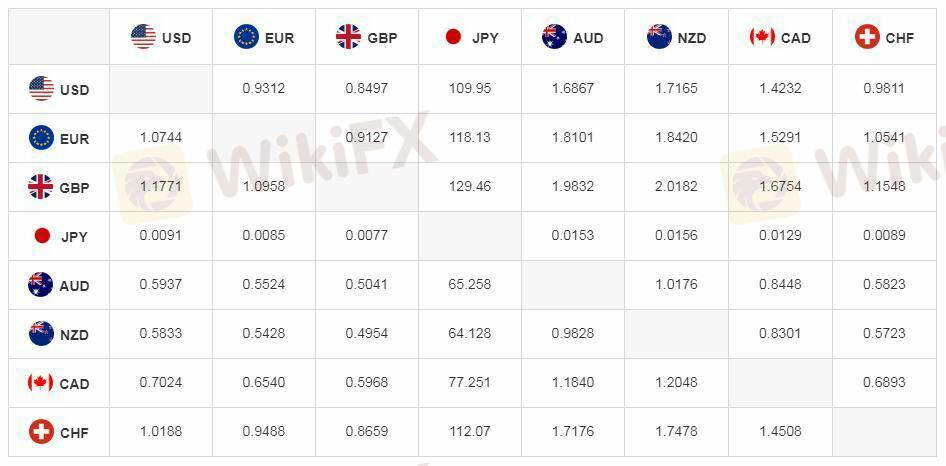Select the EUR to USD rate 1.0744
Screen dimensions: 946x466
tap(161, 137)
